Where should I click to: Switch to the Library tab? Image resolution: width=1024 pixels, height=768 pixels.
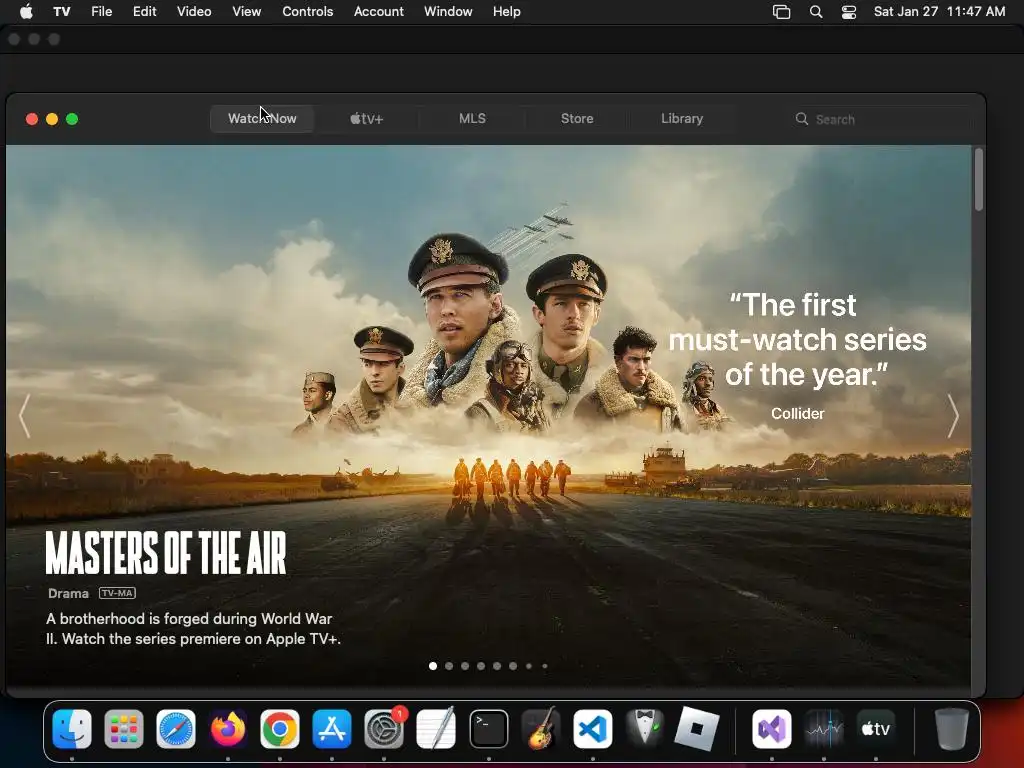[x=682, y=119]
